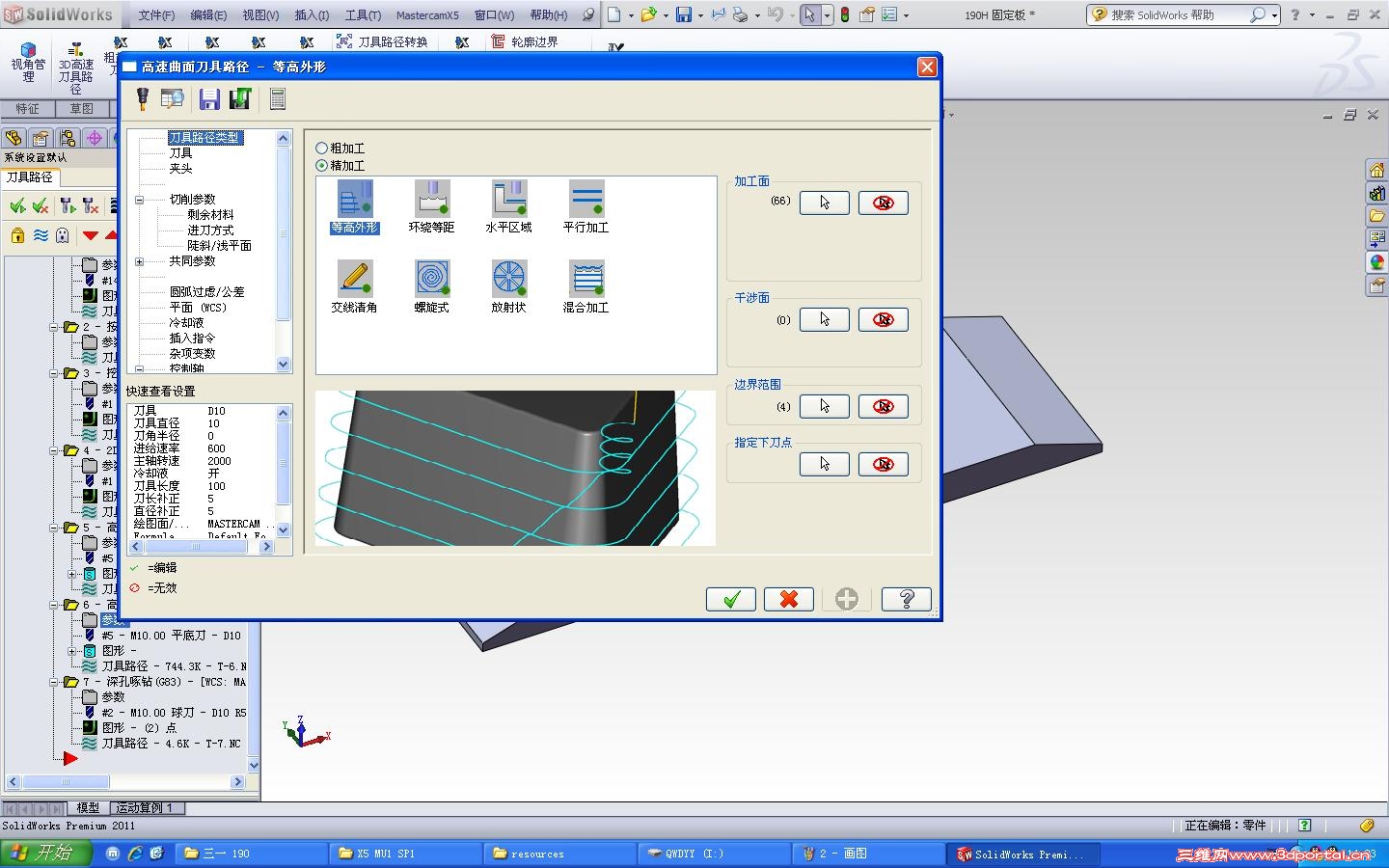1389x868 pixels.
Task: Confirm dialog with green checkmark OK button
Action: (x=731, y=599)
